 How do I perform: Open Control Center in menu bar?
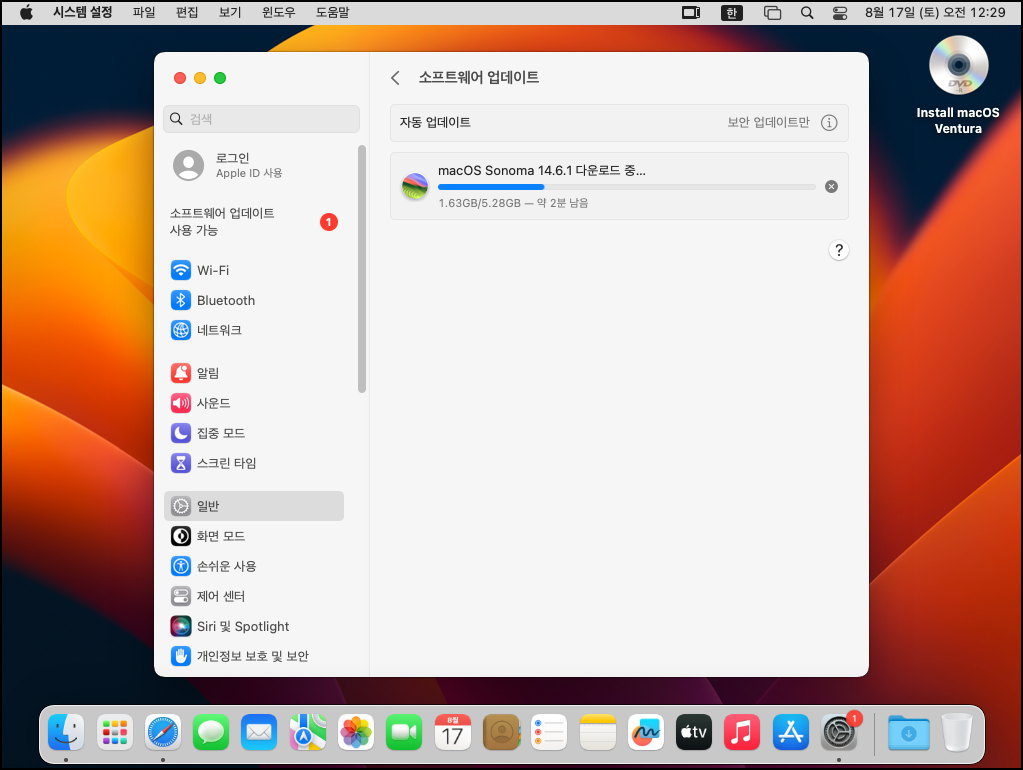pyautogui.click(x=840, y=12)
